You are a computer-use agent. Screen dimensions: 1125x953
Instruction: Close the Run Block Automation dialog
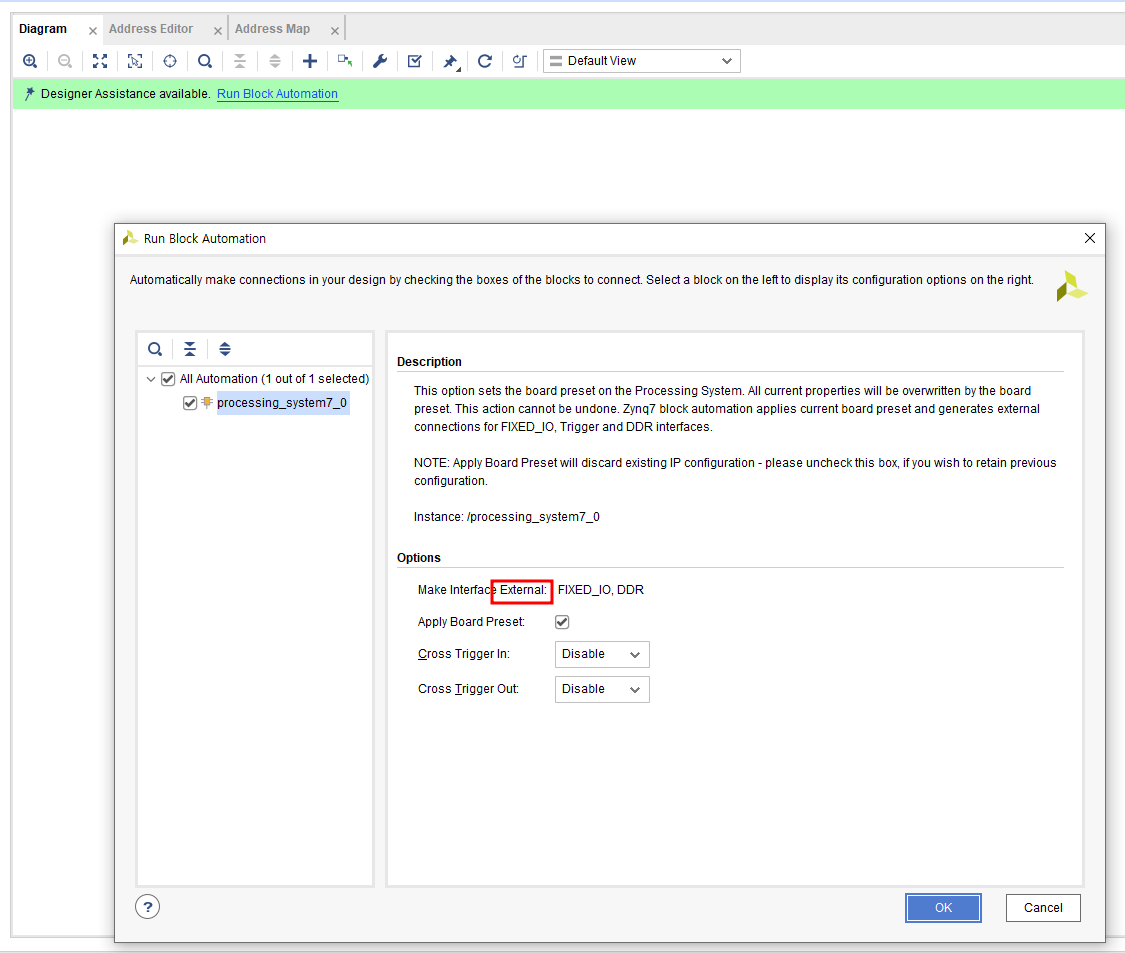point(1090,238)
